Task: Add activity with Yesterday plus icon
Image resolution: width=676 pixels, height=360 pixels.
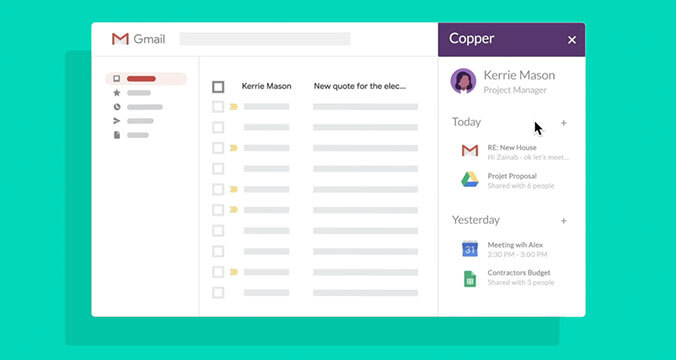Action: (x=563, y=221)
